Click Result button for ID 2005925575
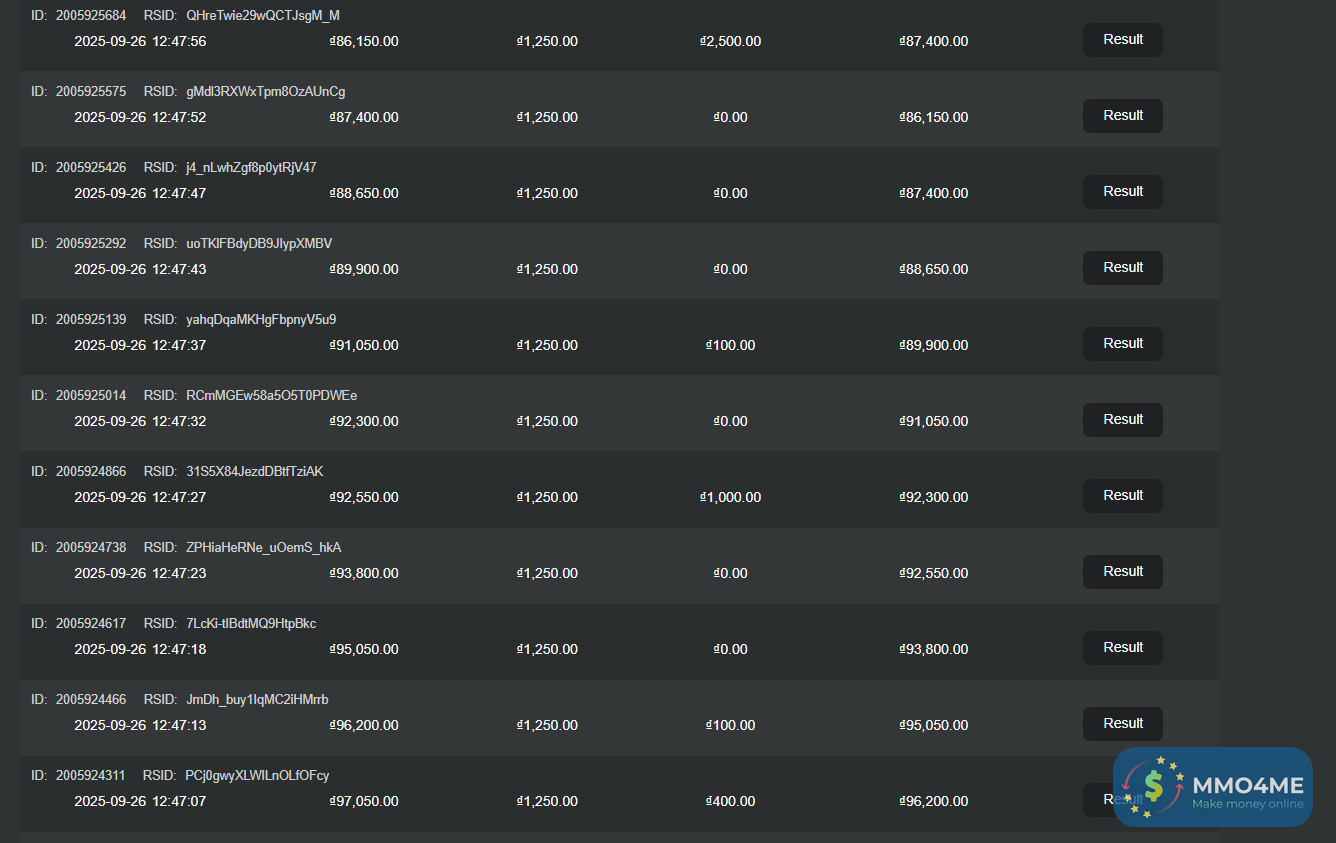1336x843 pixels. [1122, 116]
